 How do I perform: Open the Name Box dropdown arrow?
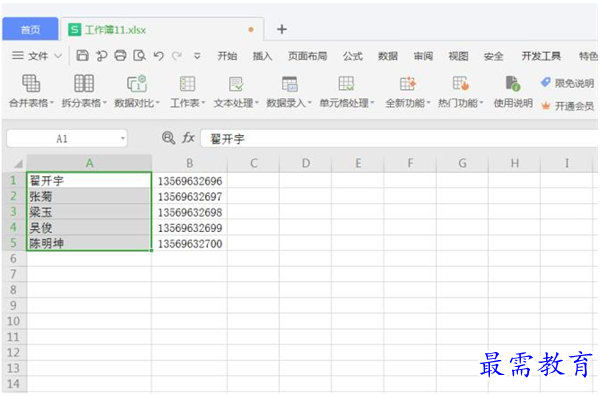(x=123, y=138)
